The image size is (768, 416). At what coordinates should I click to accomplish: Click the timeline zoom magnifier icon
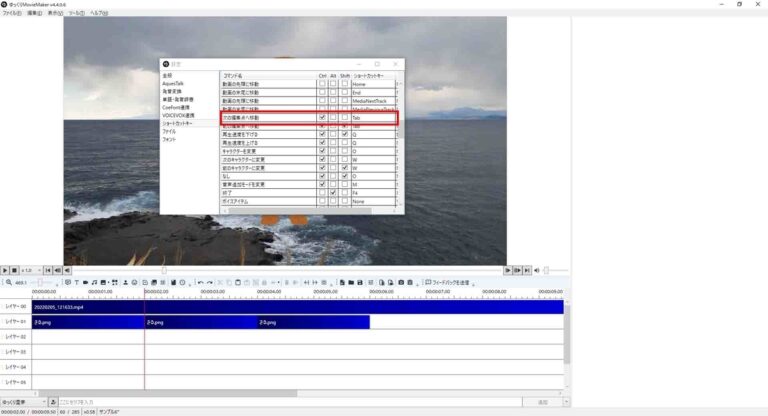coord(7,283)
